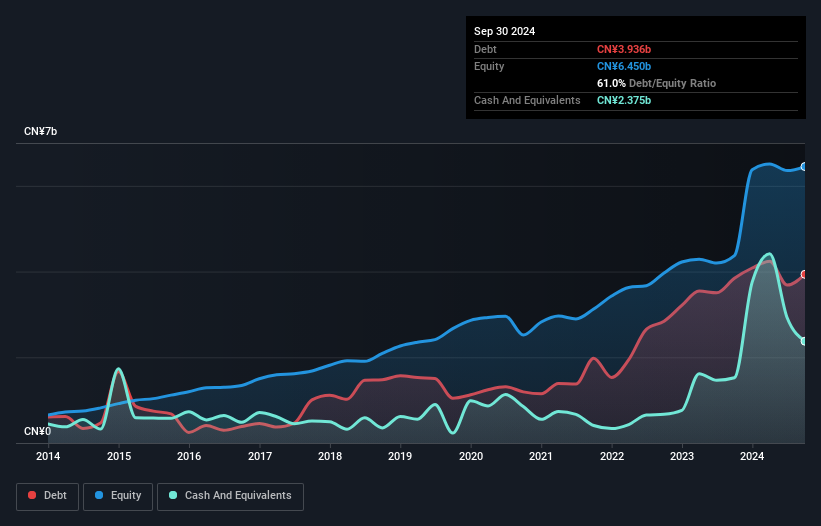Toggle the Cash And Equivalents legend button
The height and width of the screenshot is (526, 821).
[230, 496]
